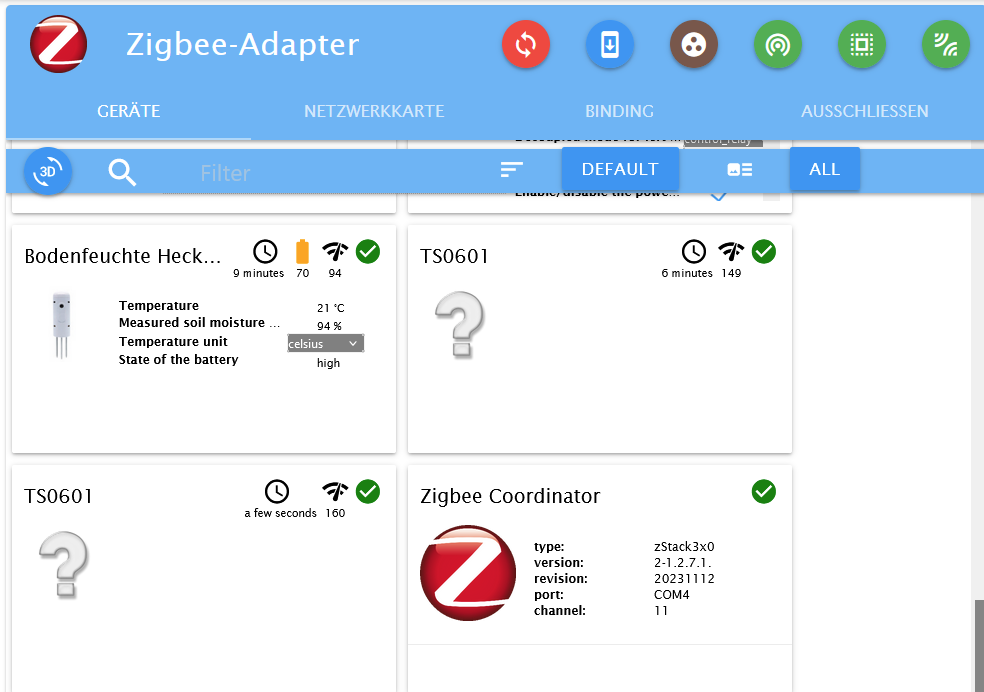Click green check on TS0601 149 card

click(764, 252)
